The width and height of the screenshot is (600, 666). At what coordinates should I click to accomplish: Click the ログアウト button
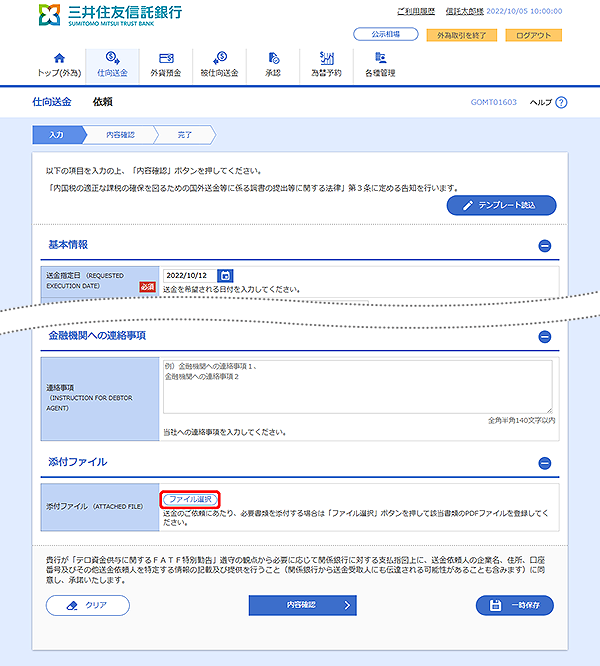pyautogui.click(x=533, y=35)
